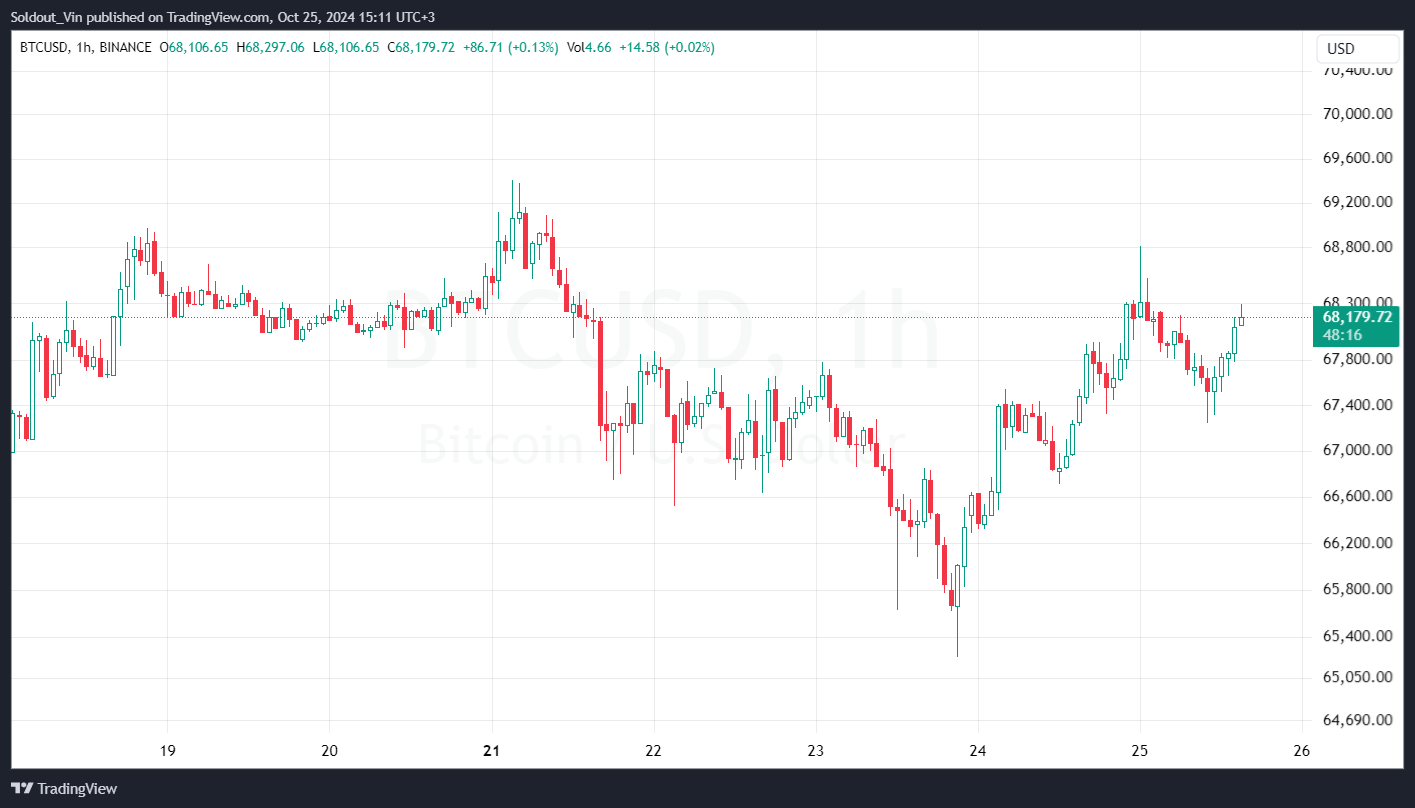Click the date 24 on time axis
The height and width of the screenshot is (808, 1415).
coord(977,751)
